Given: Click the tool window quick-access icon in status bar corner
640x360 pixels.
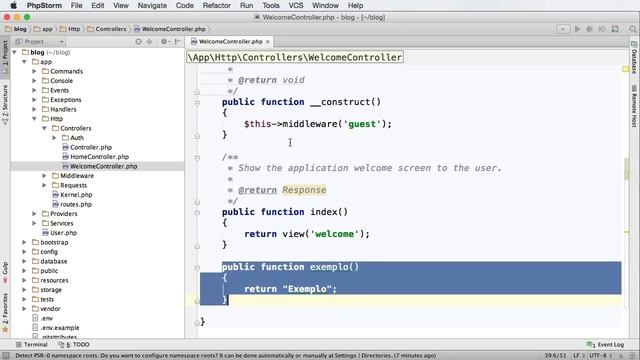Looking at the screenshot, I should 6,356.
